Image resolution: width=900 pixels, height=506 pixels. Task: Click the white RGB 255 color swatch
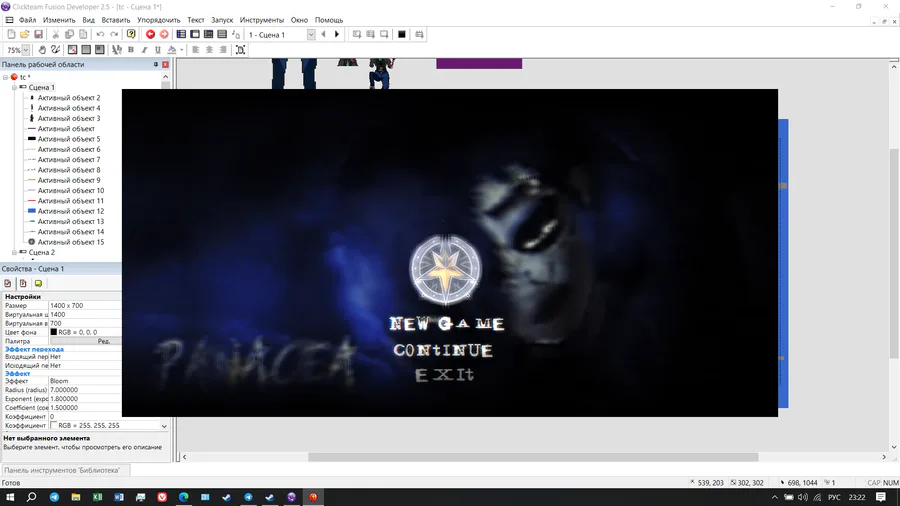tap(54, 426)
